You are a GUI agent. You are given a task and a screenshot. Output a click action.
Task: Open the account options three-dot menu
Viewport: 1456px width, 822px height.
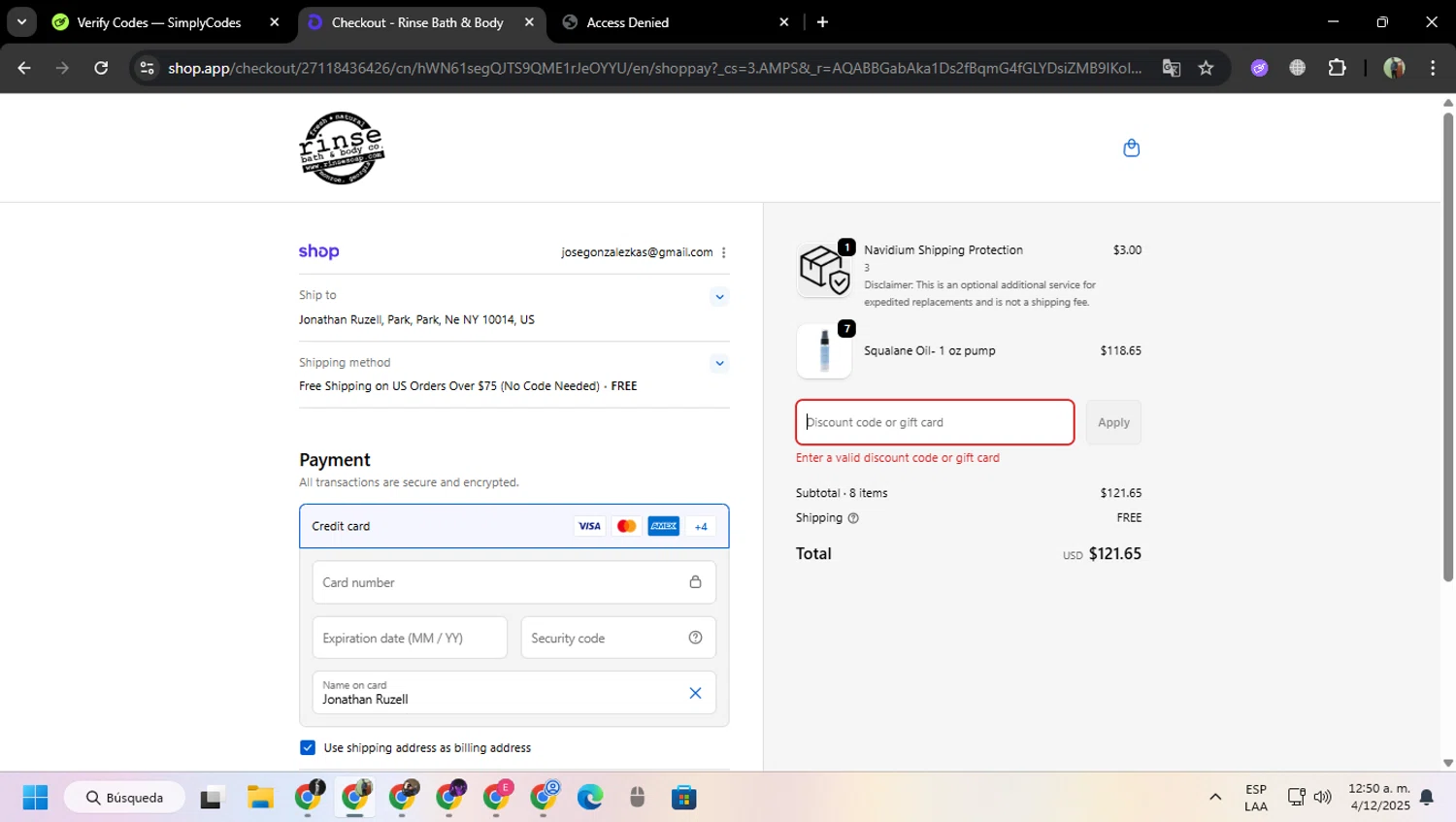point(723,252)
